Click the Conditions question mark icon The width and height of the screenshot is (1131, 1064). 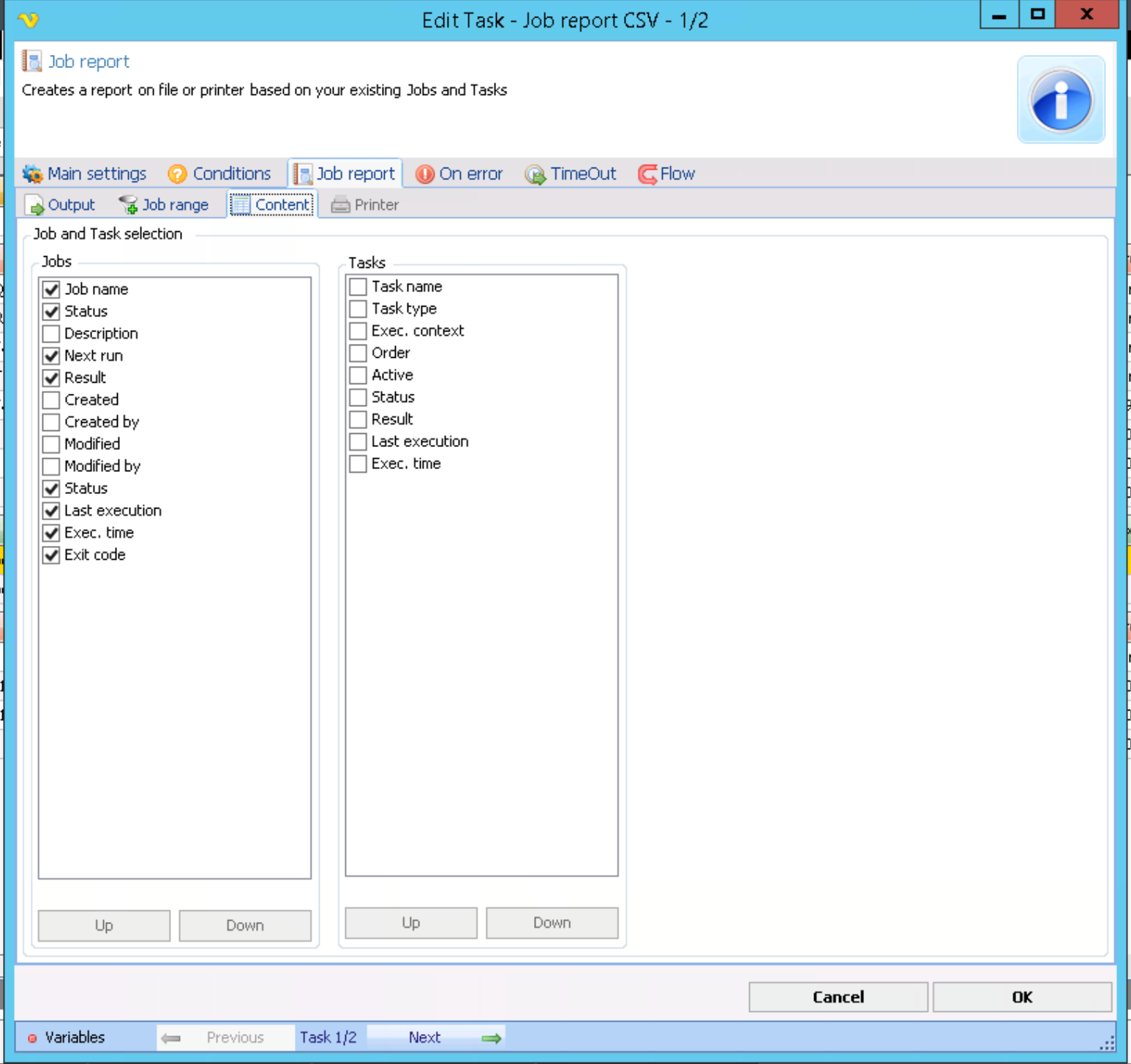[x=177, y=174]
